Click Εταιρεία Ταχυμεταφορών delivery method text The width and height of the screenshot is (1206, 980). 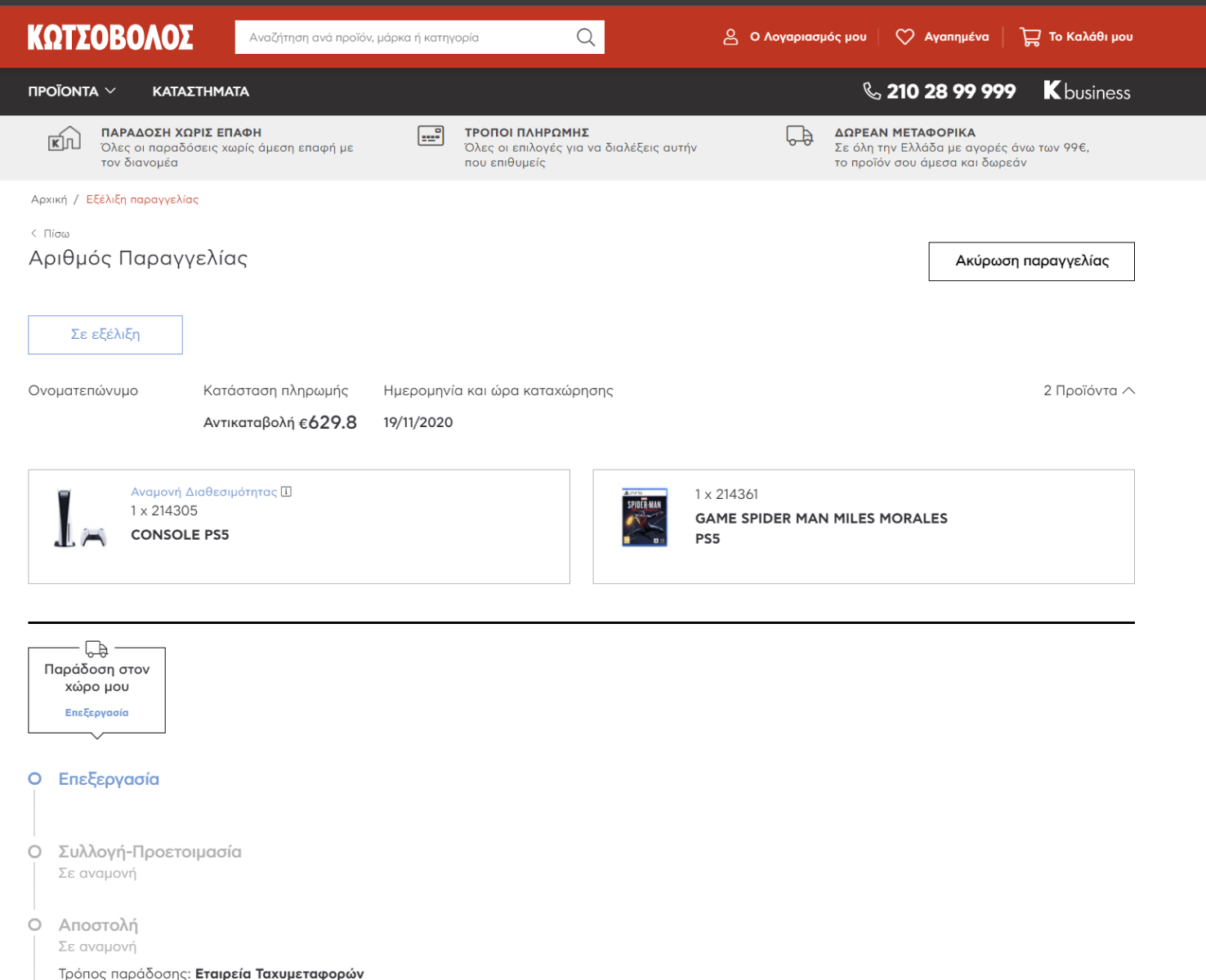[279, 973]
